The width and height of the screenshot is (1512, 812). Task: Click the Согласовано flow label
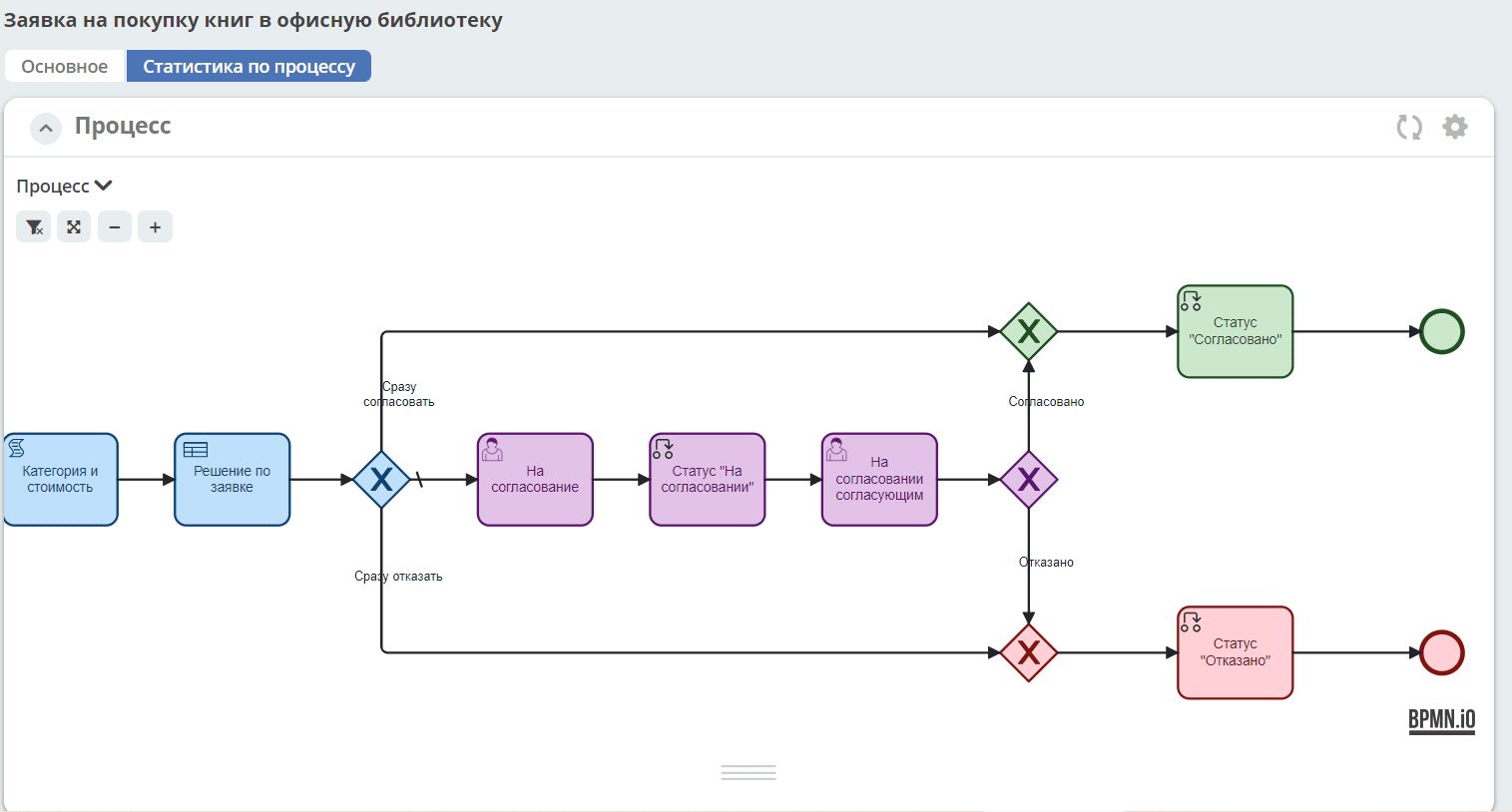[1046, 402]
